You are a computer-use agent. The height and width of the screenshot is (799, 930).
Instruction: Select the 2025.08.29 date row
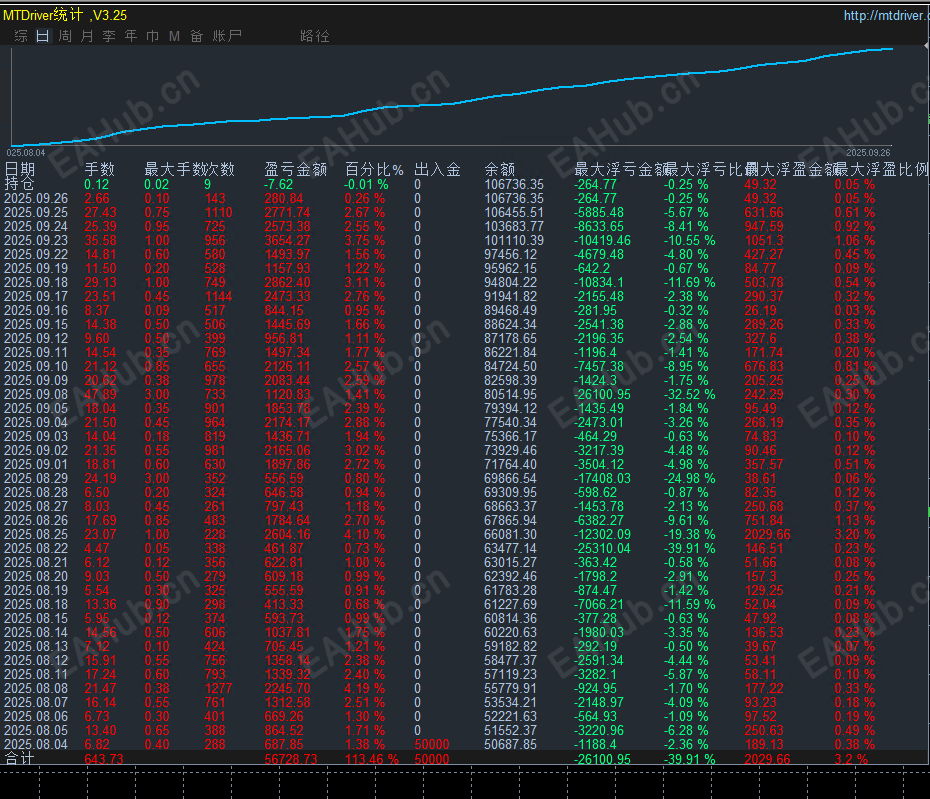(36, 478)
